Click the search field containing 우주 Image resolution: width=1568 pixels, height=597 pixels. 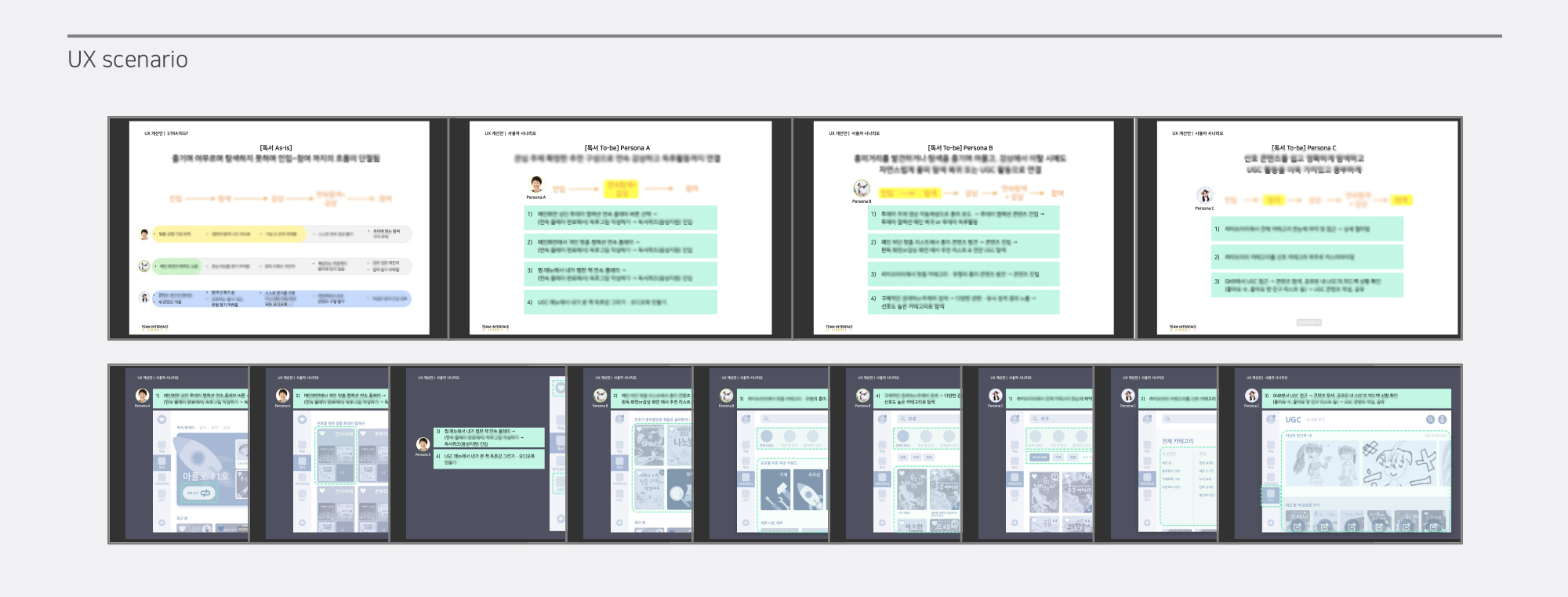click(x=927, y=419)
